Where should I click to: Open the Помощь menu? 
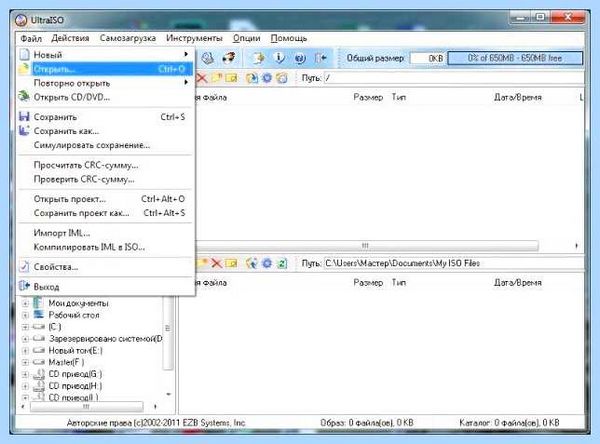click(x=289, y=38)
